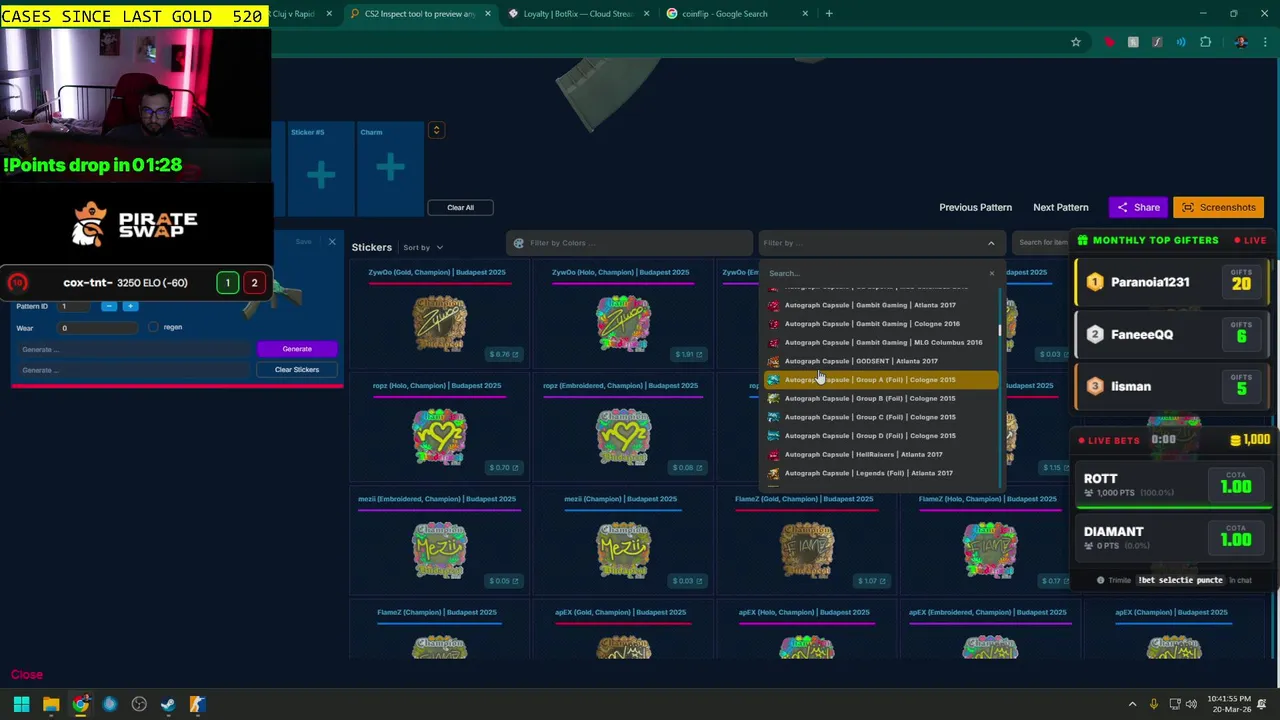Pick ZywOo (Gold, Champion) sticker thumbnail
Image resolution: width=1280 pixels, height=720 pixels.
coord(439,324)
